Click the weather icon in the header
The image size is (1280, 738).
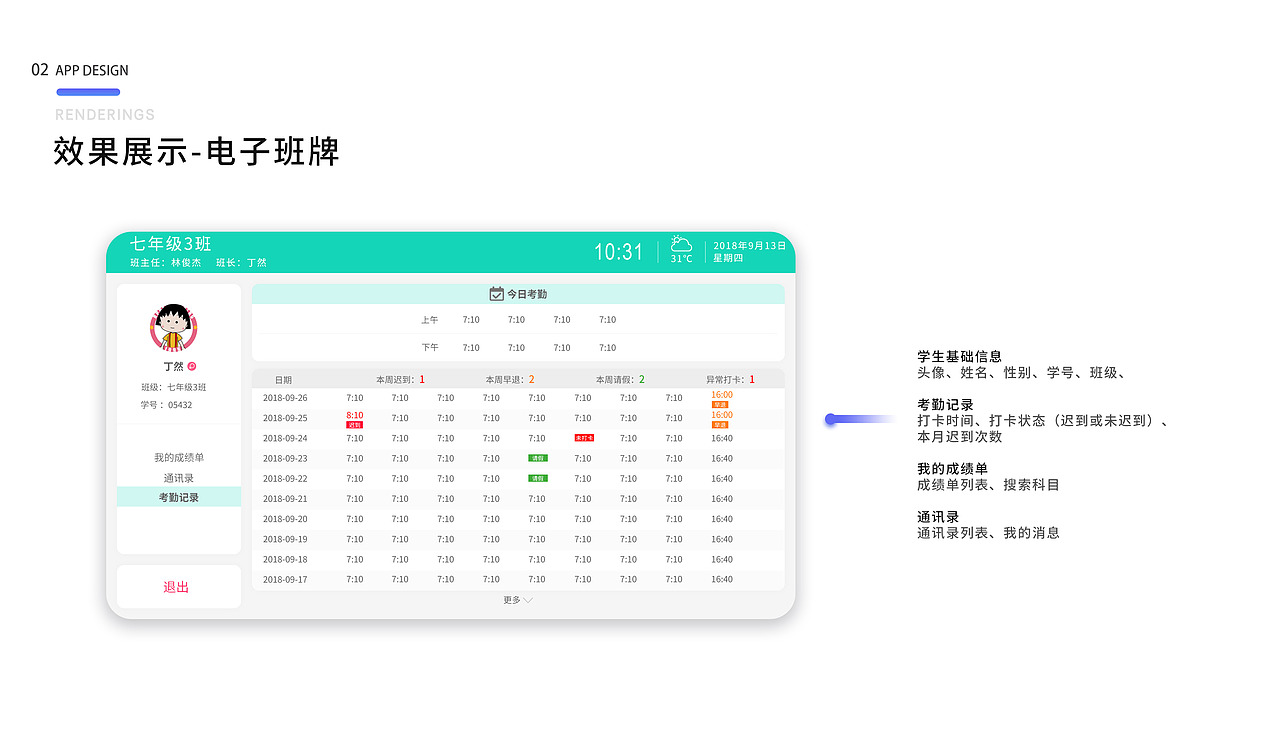681,244
